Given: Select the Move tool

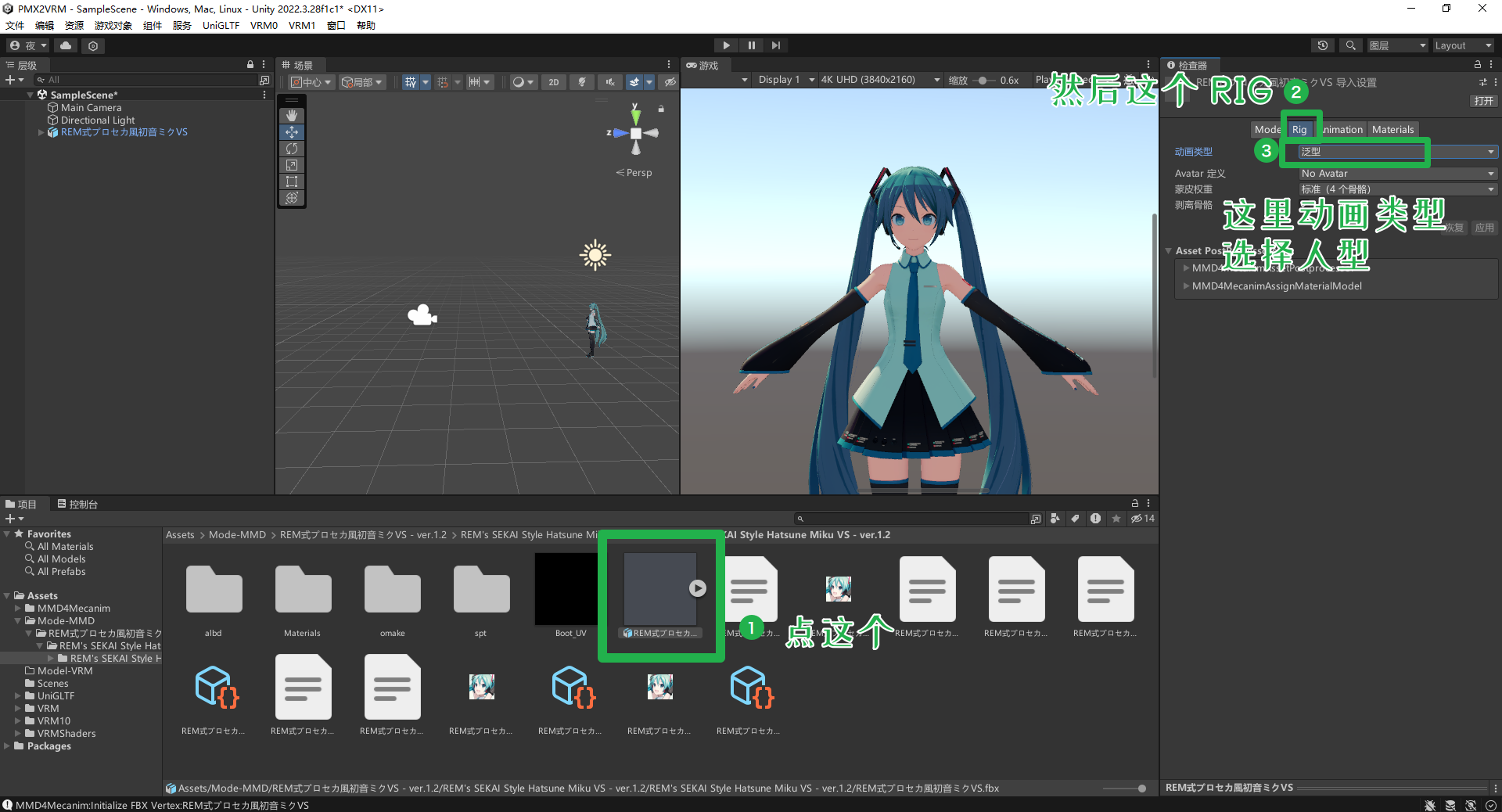Looking at the screenshot, I should click(292, 132).
